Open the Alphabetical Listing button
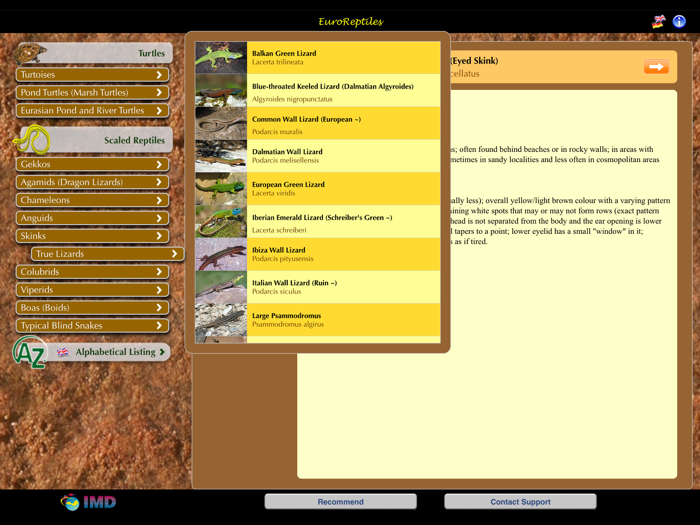Screen dimensions: 700x525 click(x=108, y=352)
